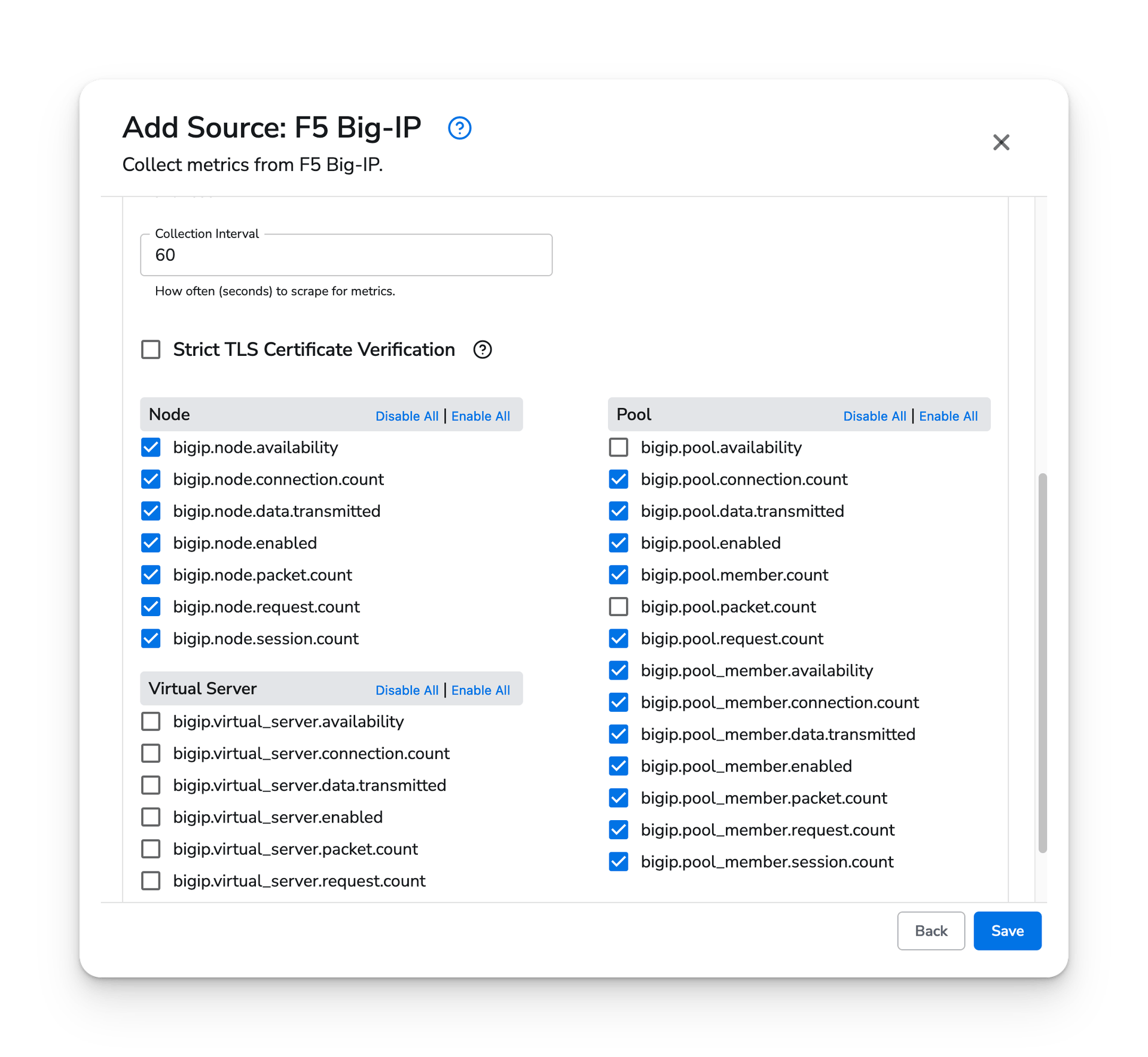Uncheck bigip.node.availability metric
The height and width of the screenshot is (1057, 1148).
tap(151, 447)
